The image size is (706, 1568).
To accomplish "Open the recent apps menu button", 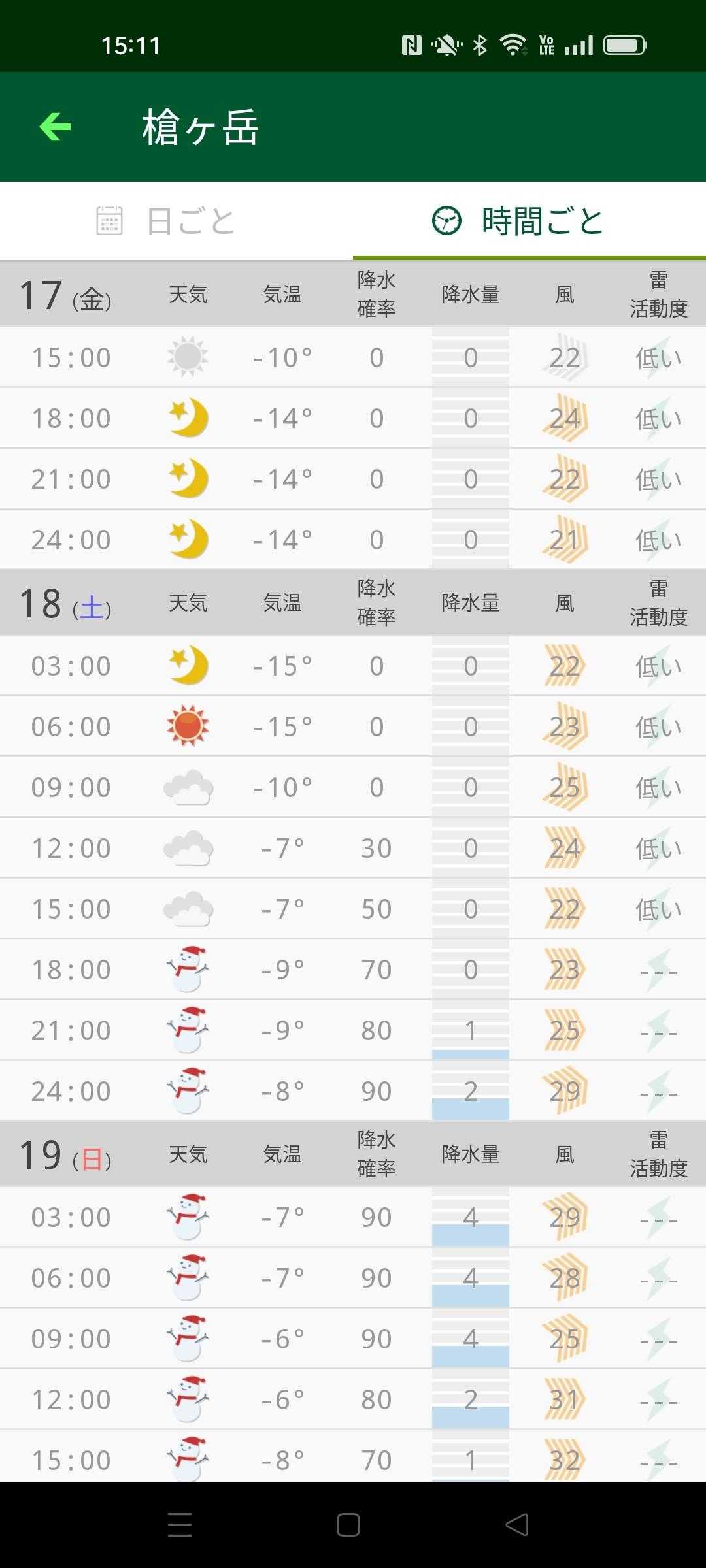I will 180,1525.
